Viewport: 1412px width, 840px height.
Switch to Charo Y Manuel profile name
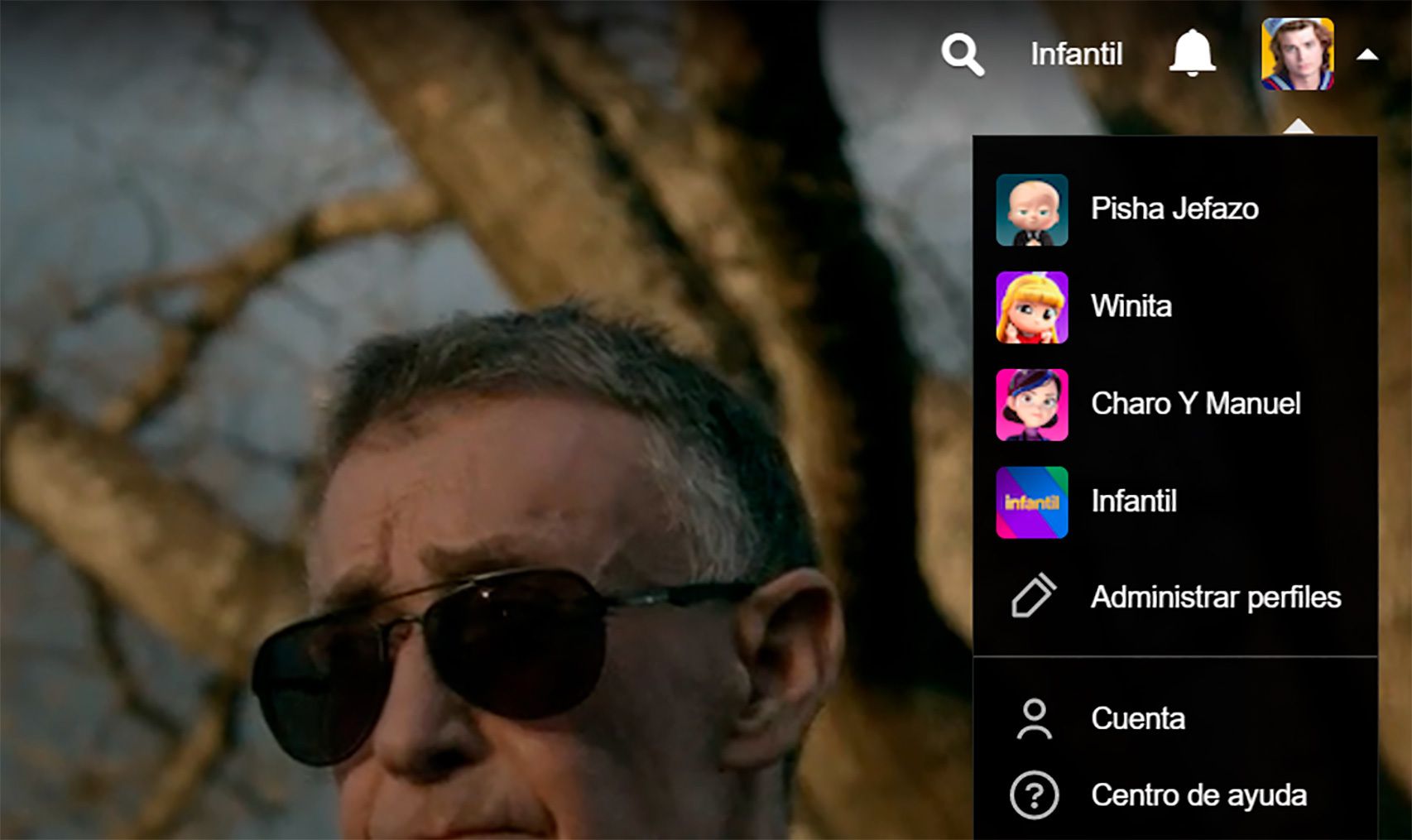(1195, 404)
